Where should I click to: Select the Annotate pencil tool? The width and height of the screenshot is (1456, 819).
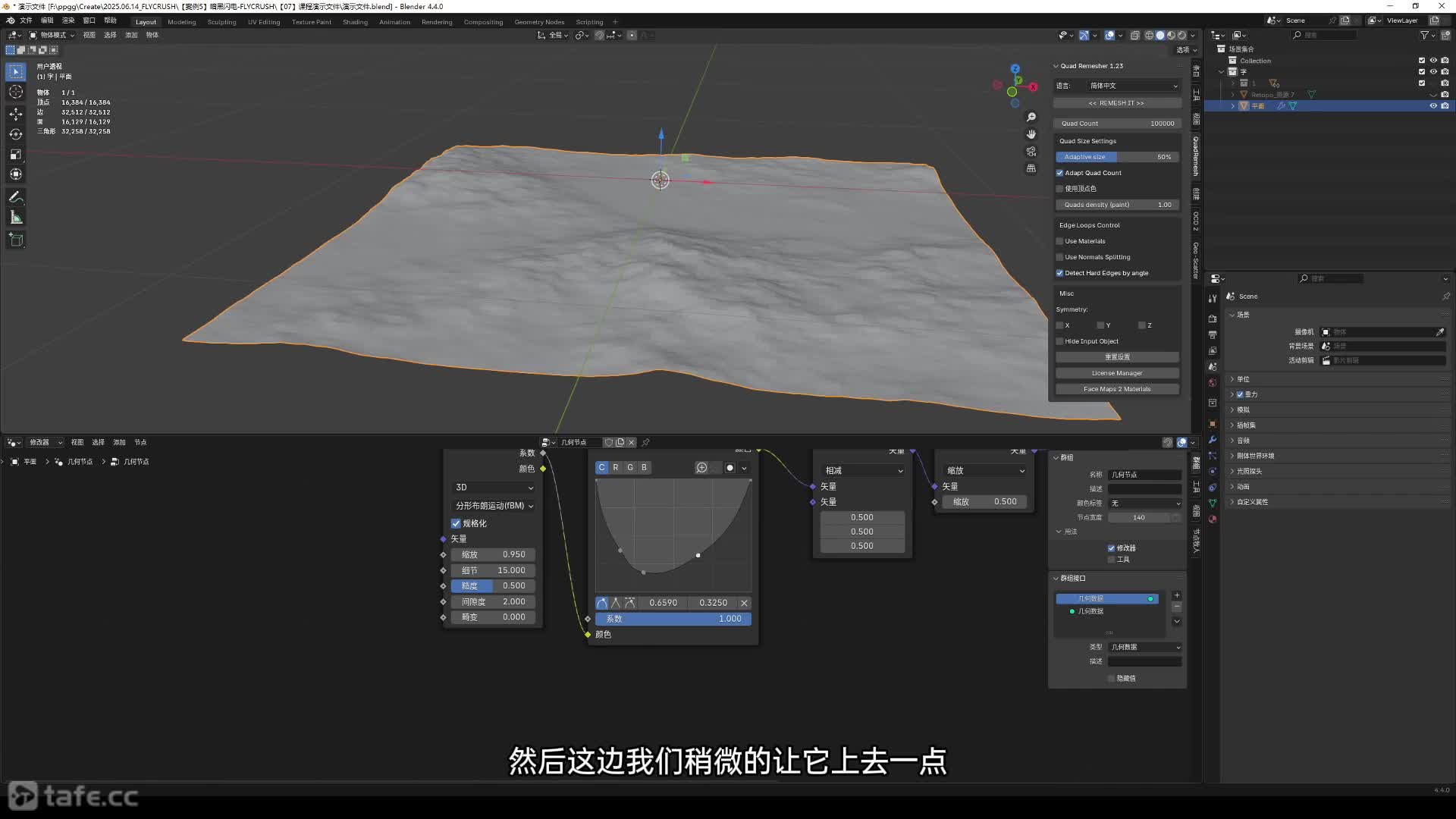[16, 197]
